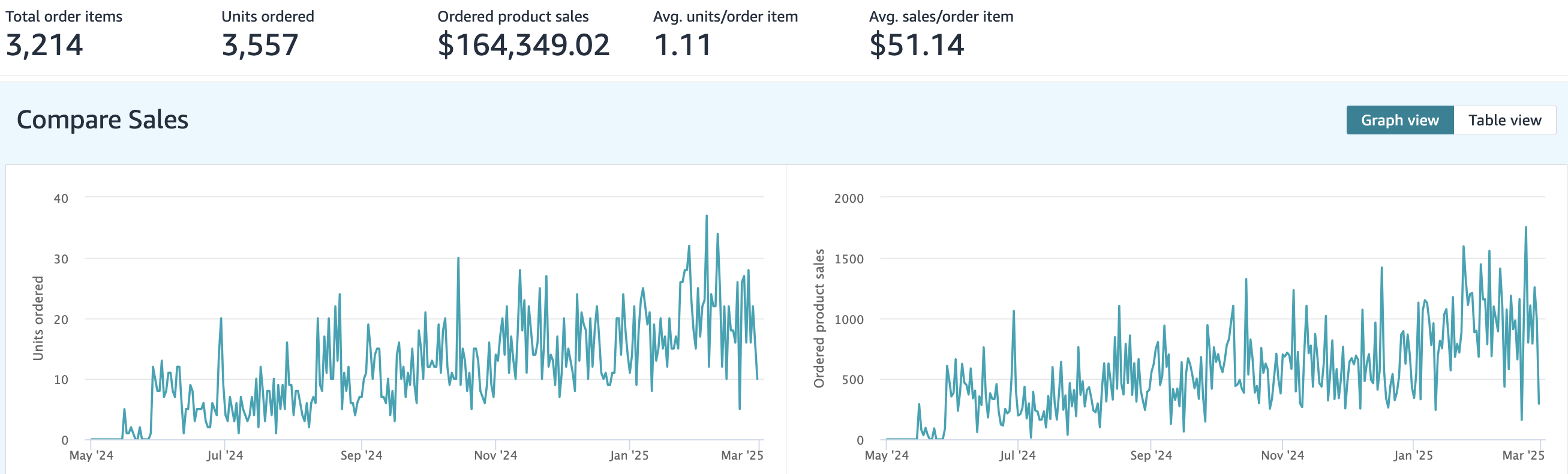Screen dimensions: 1568x474
Task: Click Nov '24 on the units chart axis
Action: point(495,455)
